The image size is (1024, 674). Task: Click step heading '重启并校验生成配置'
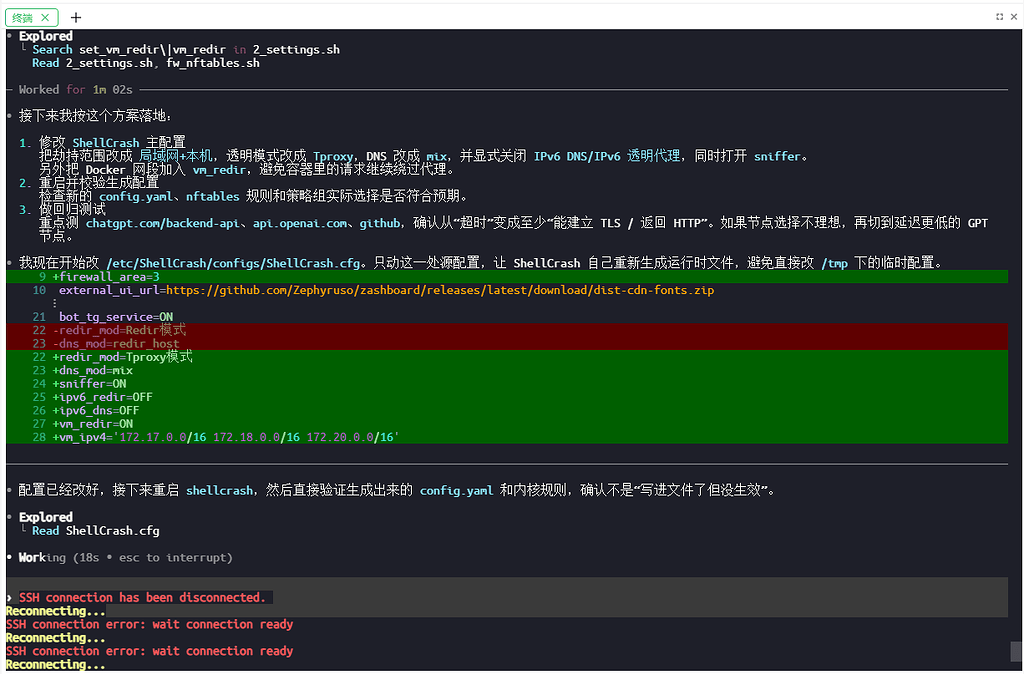[x=99, y=182]
